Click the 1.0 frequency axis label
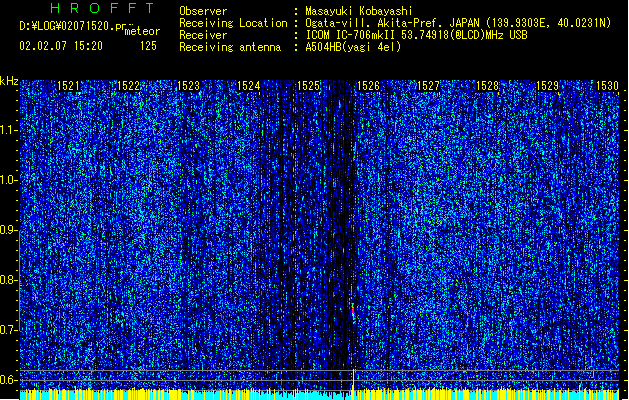This screenshot has height=400, width=629. (8, 180)
